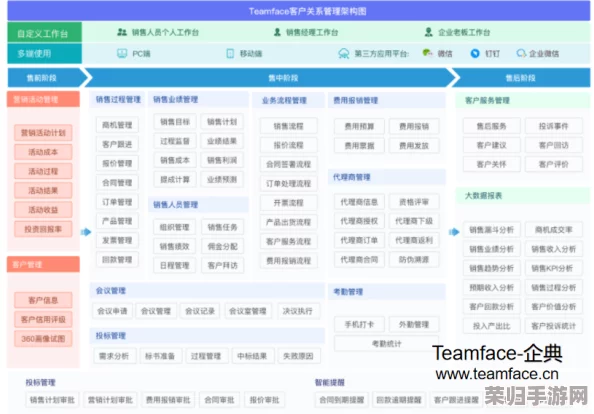
Task: Open 售后服务 box
Action: (x=491, y=126)
